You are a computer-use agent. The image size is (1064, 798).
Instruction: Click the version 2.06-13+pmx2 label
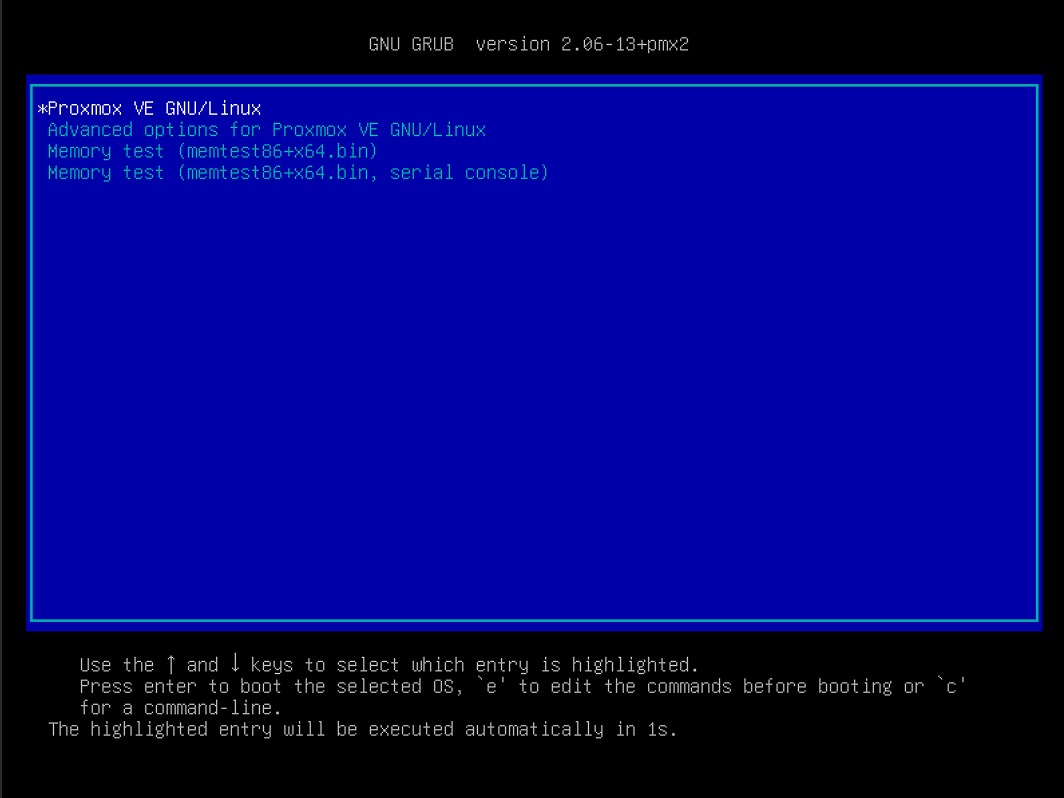click(x=582, y=45)
